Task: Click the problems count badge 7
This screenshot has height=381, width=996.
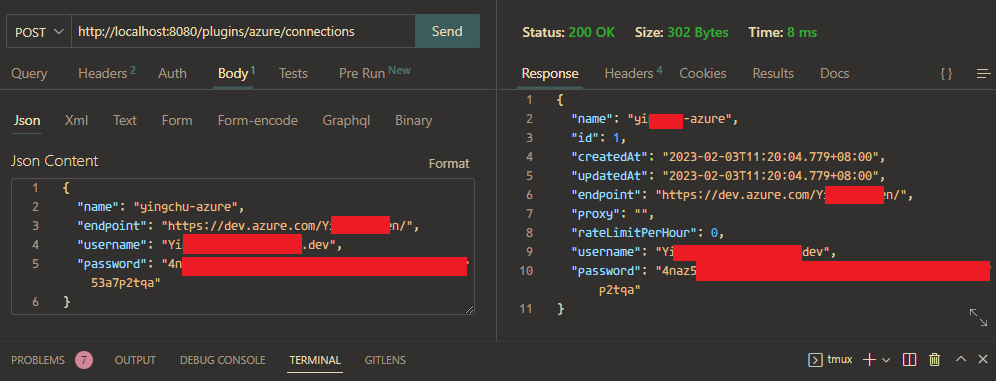Action: 84,360
